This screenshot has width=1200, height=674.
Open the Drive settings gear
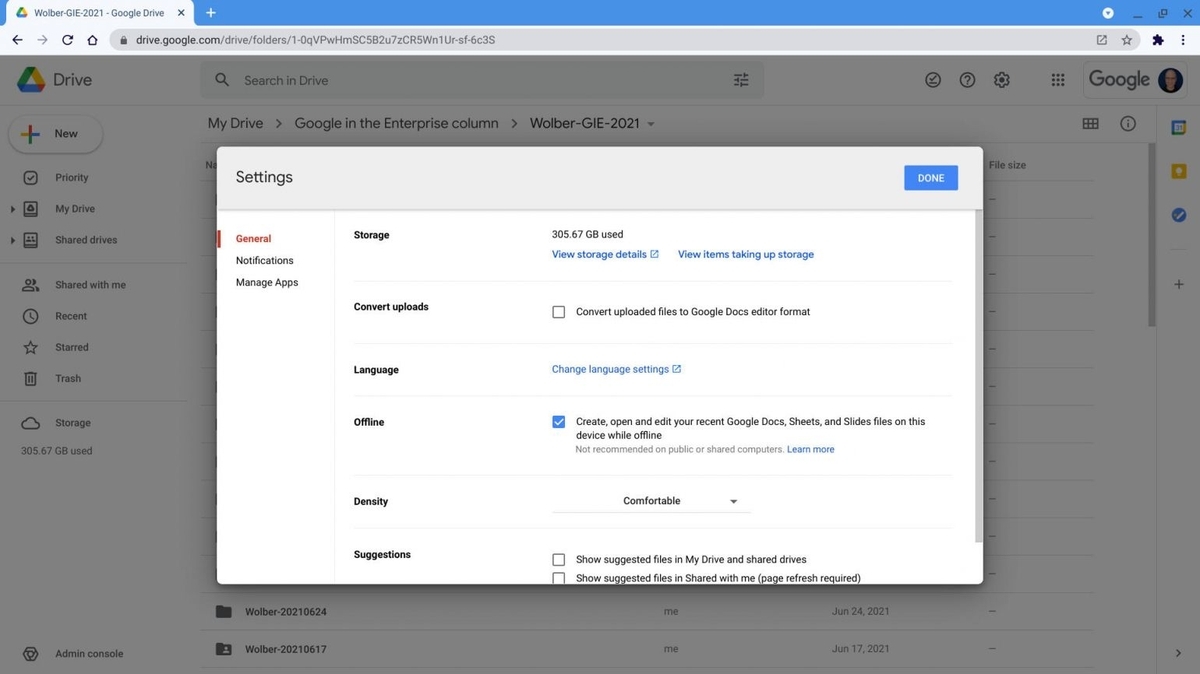coord(1001,79)
